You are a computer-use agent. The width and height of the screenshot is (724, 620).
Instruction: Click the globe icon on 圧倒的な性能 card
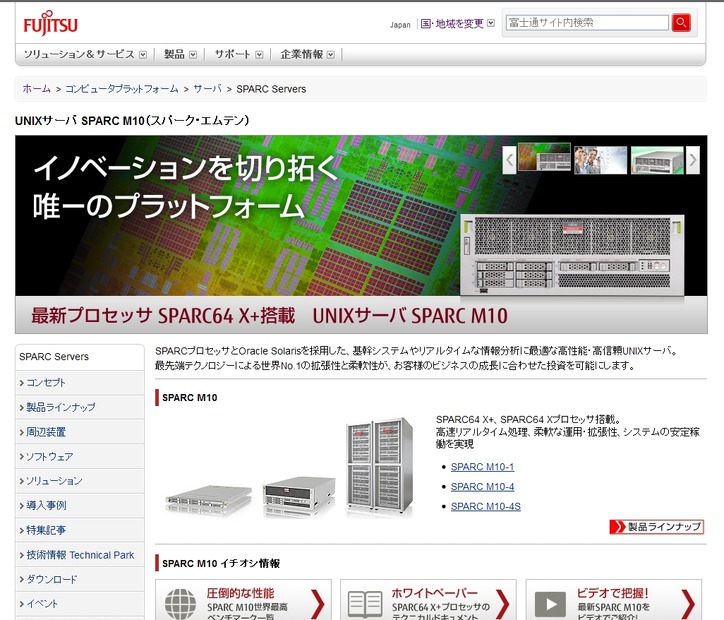(x=180, y=603)
